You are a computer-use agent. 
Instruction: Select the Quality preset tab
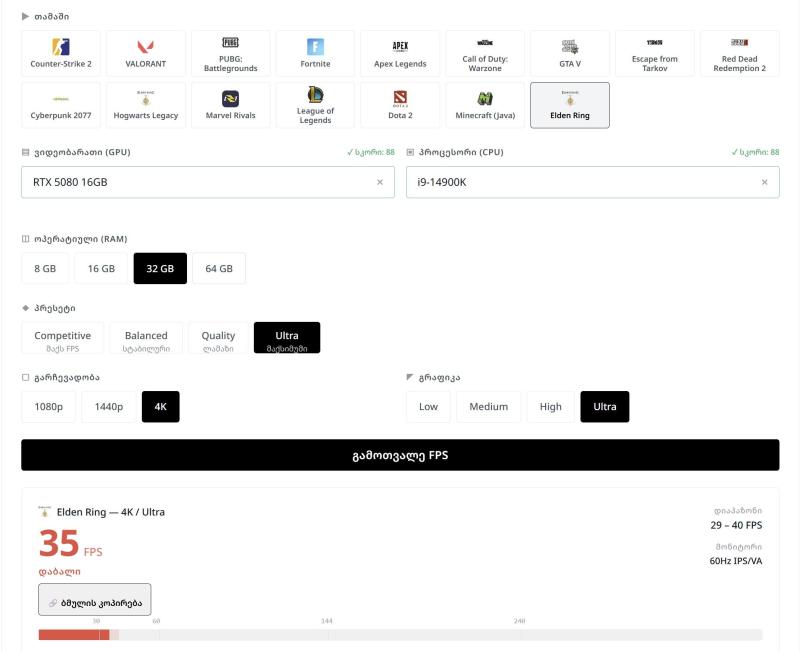(x=218, y=337)
